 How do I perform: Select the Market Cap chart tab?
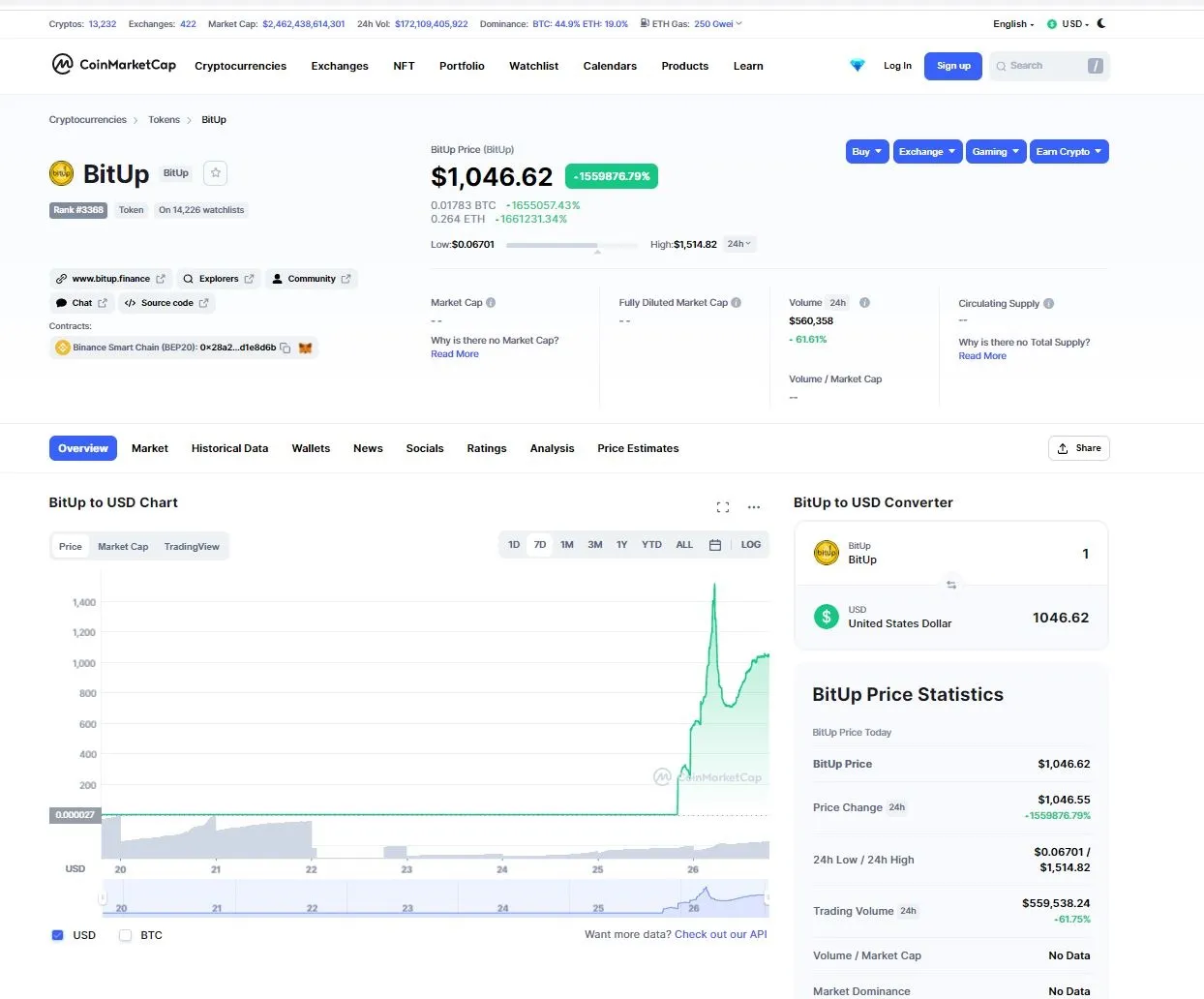pyautogui.click(x=123, y=547)
